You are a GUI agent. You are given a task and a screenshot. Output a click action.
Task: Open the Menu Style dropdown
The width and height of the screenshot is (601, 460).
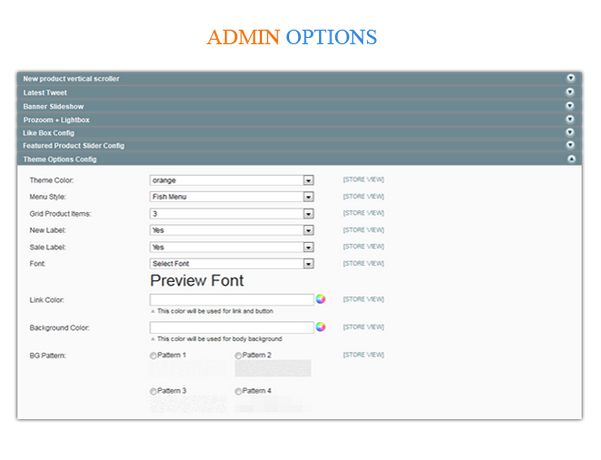309,197
